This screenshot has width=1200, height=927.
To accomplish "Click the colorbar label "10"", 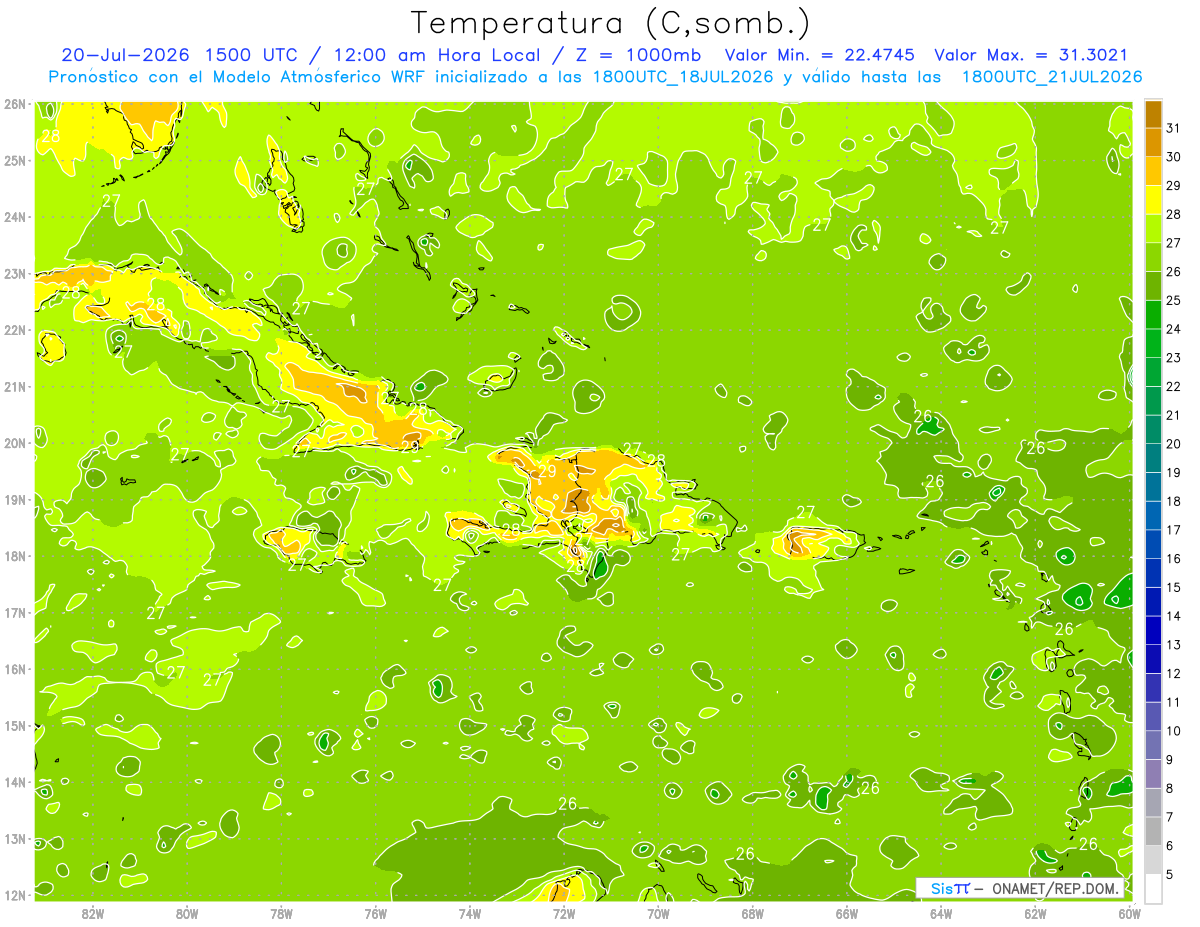I will [x=1174, y=731].
